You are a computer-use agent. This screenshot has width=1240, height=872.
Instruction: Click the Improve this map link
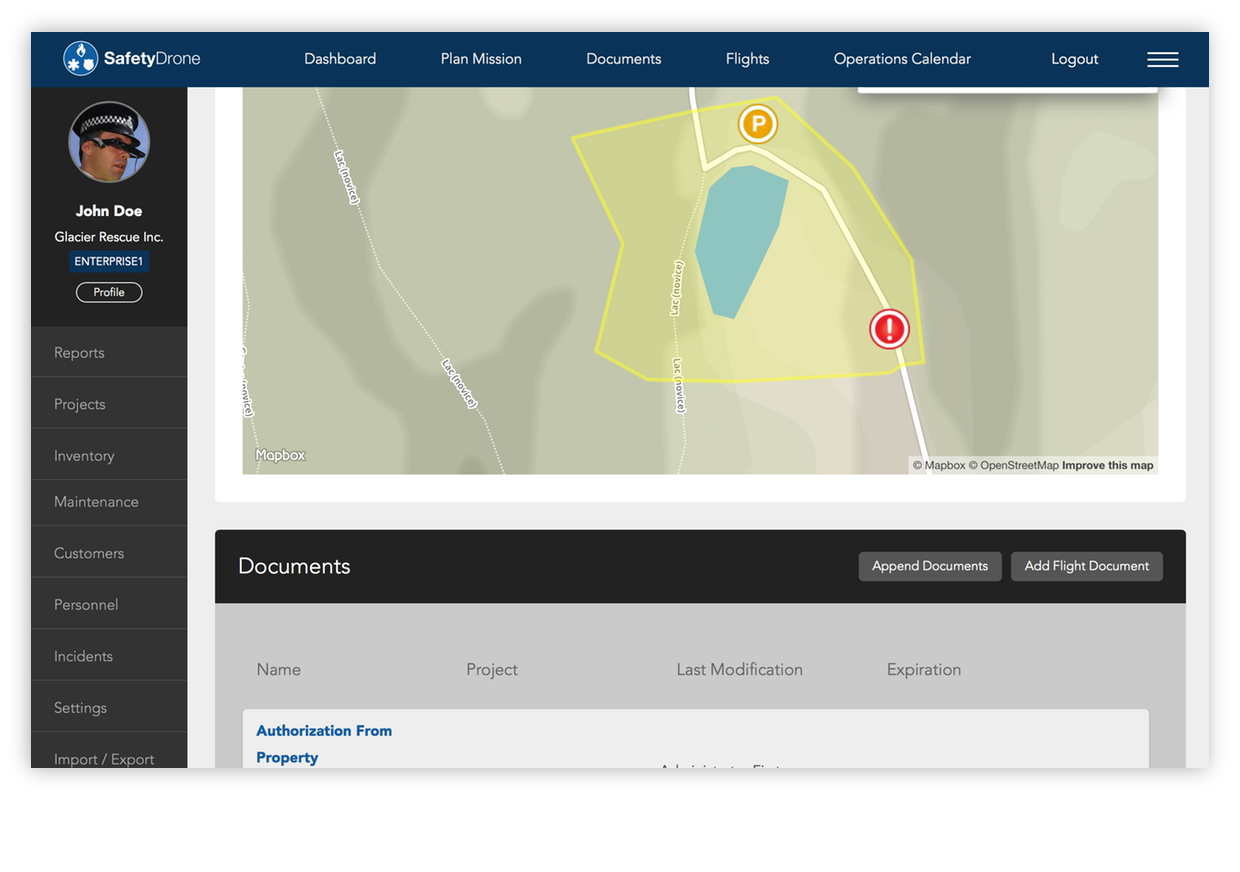coord(1107,465)
